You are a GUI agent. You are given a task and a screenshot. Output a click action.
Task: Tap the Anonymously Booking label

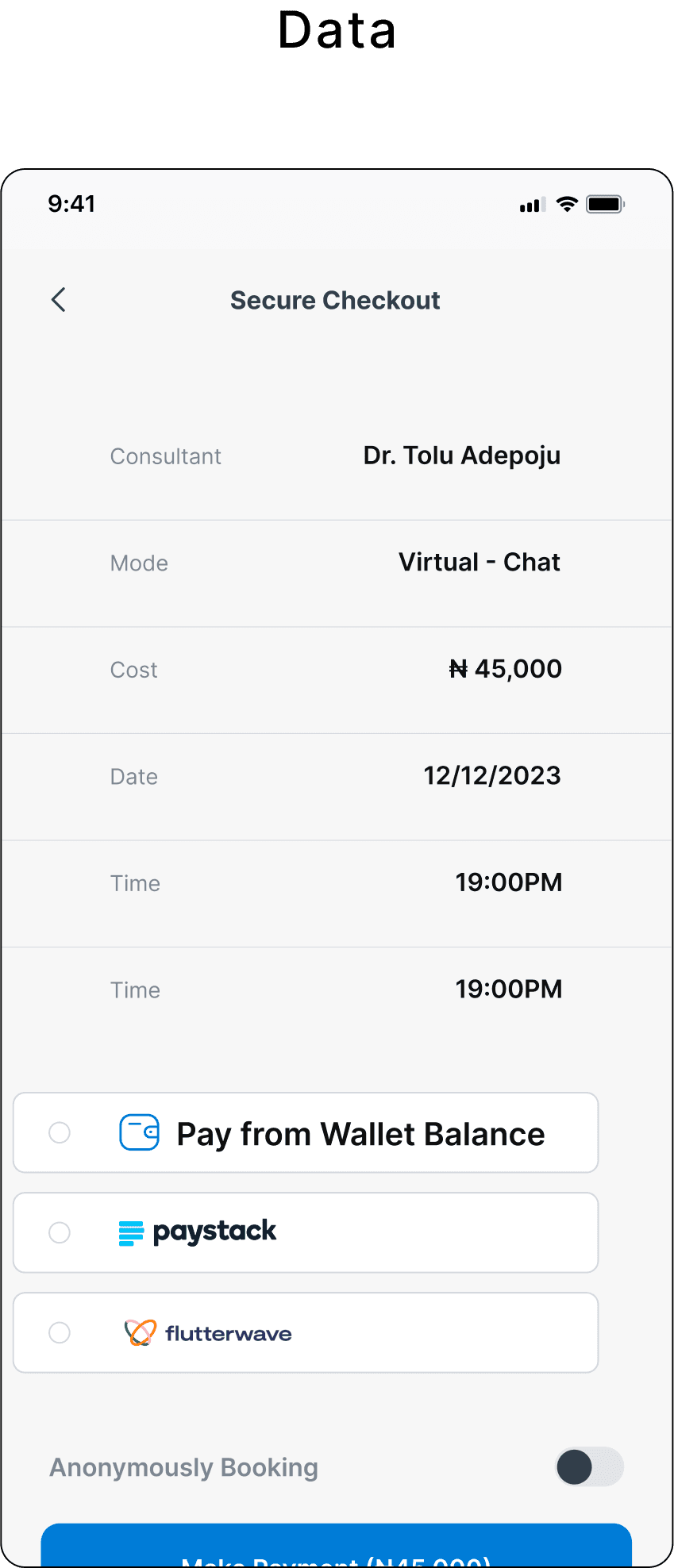(x=183, y=1467)
